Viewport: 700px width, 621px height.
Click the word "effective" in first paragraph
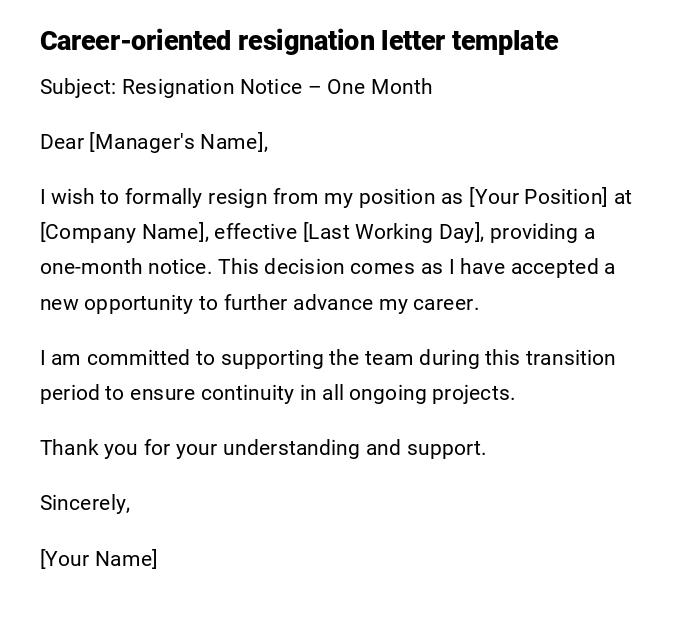pyautogui.click(x=255, y=232)
